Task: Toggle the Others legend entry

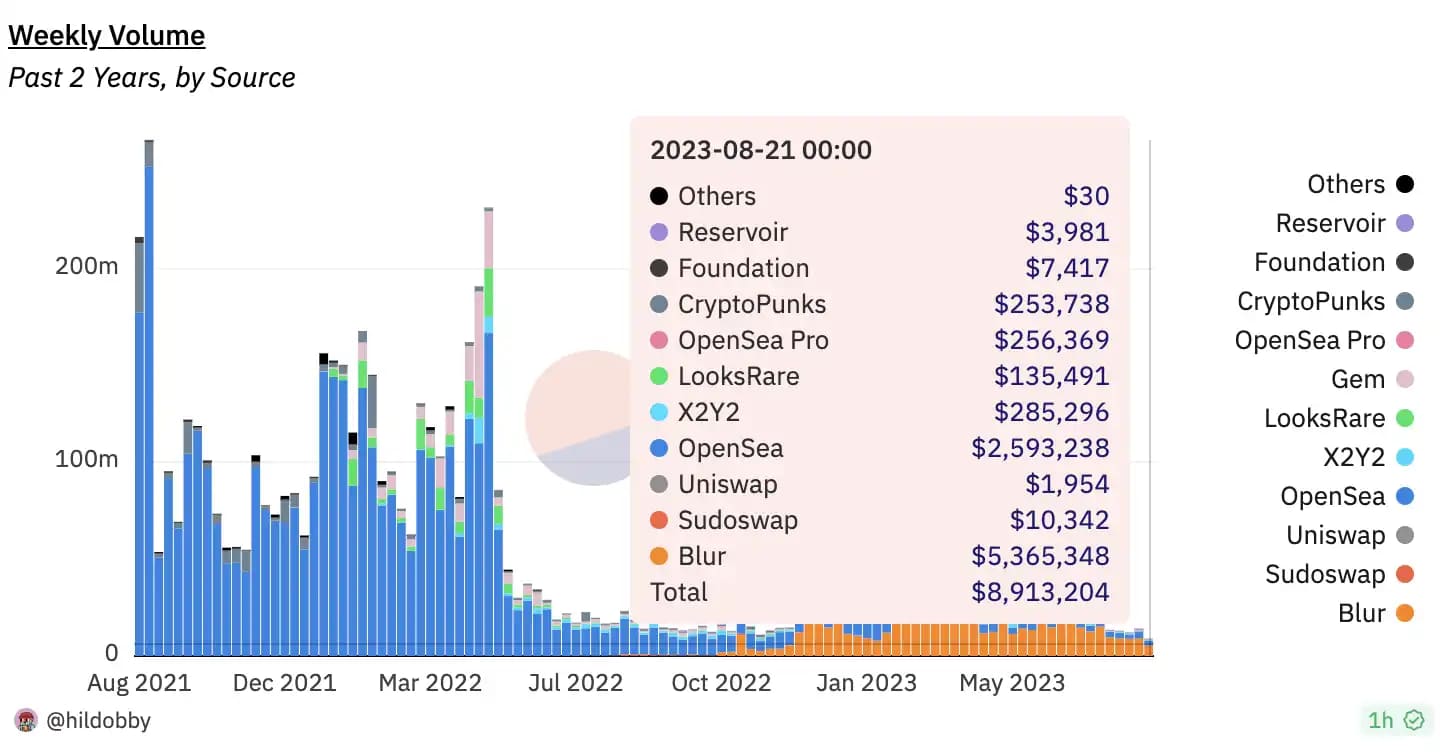Action: (x=1360, y=184)
